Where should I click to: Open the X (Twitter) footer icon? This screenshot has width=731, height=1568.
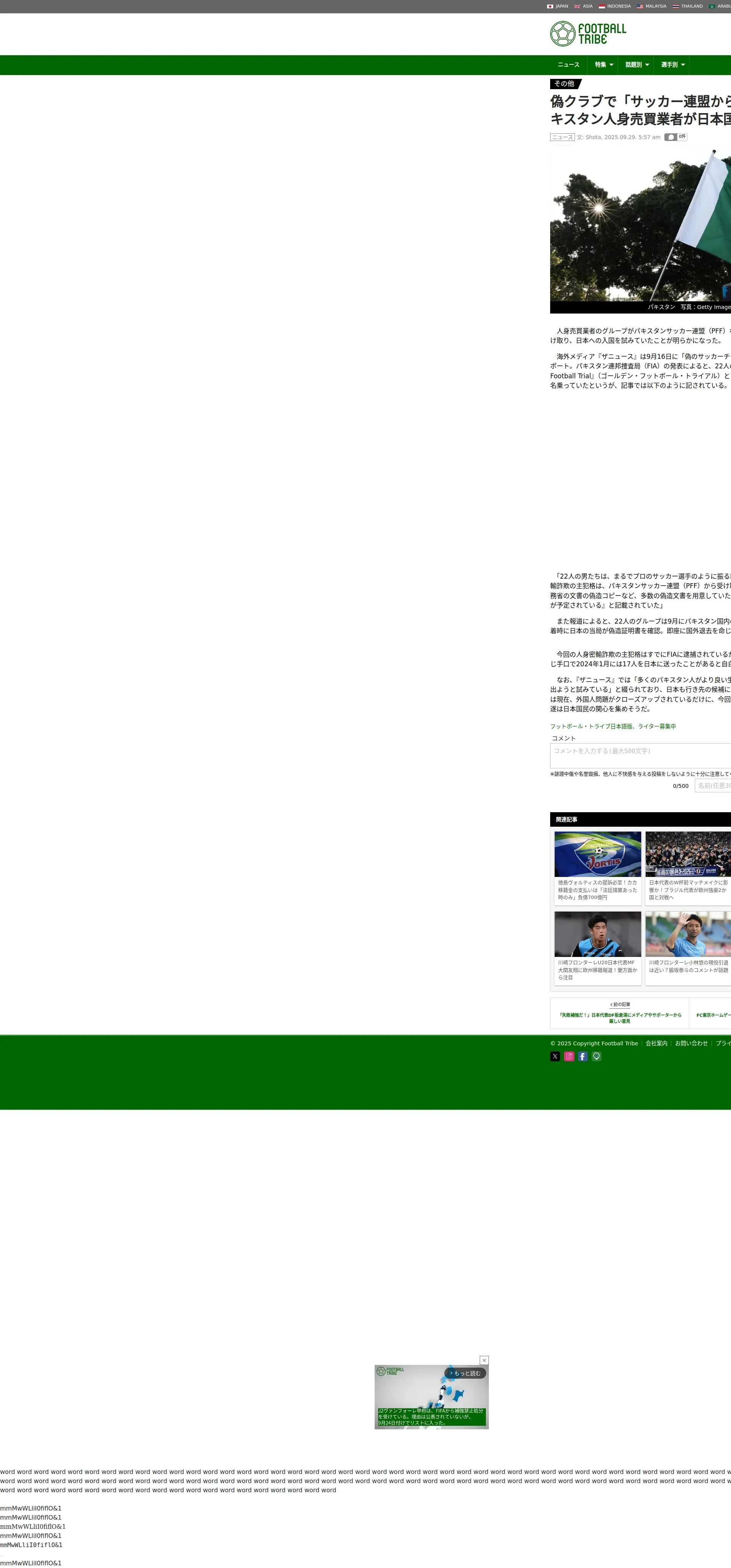point(555,1056)
